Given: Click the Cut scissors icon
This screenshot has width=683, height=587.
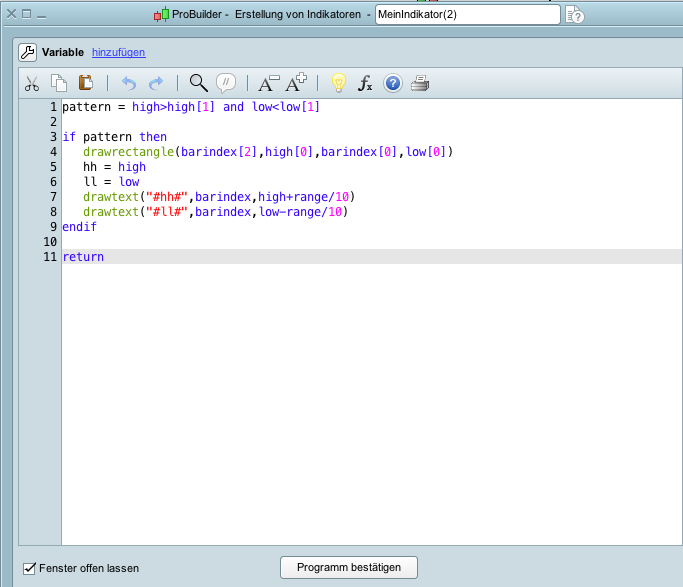Looking at the screenshot, I should 32,84.
